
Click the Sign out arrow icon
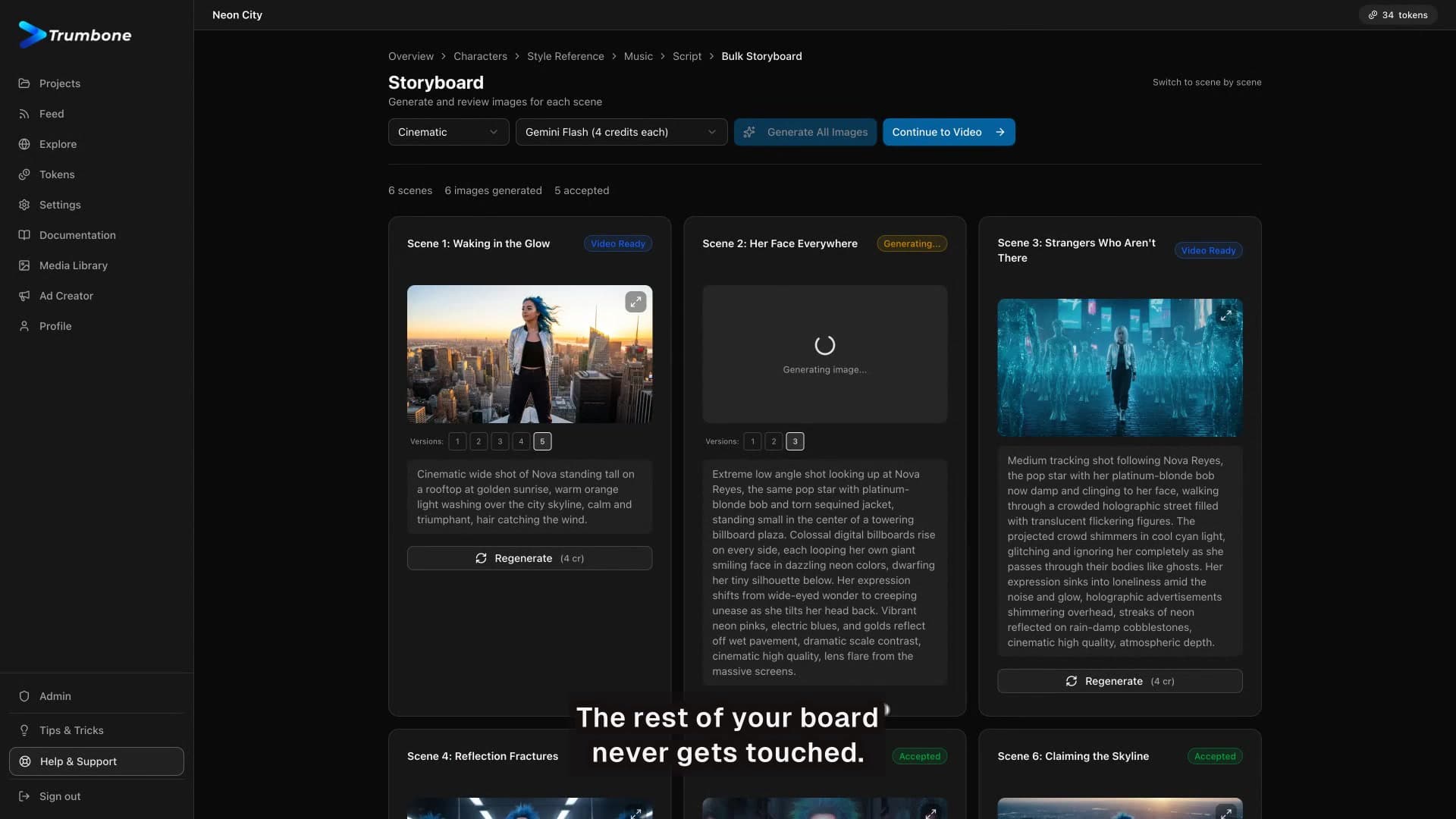pos(24,796)
